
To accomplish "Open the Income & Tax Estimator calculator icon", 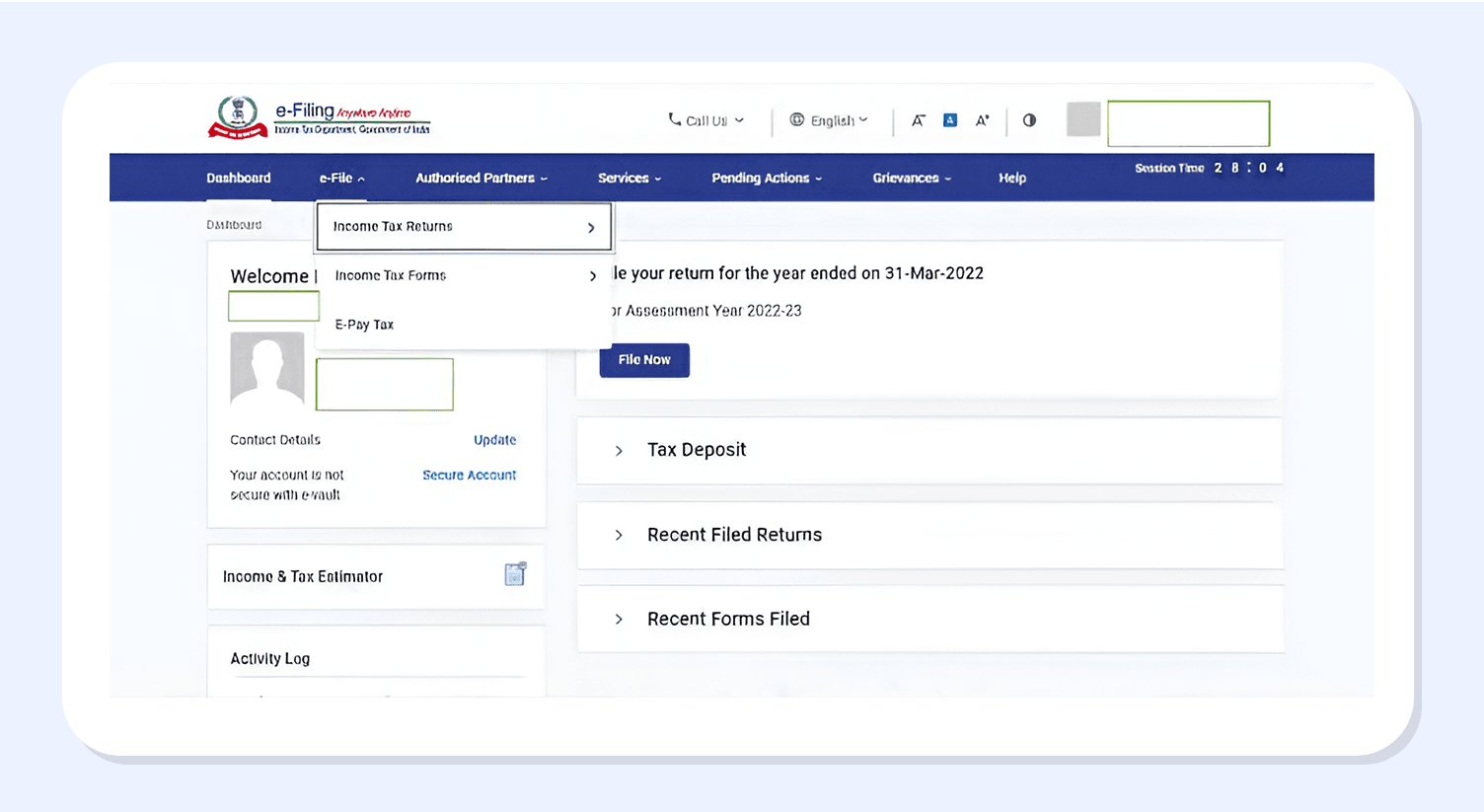I will click(515, 574).
